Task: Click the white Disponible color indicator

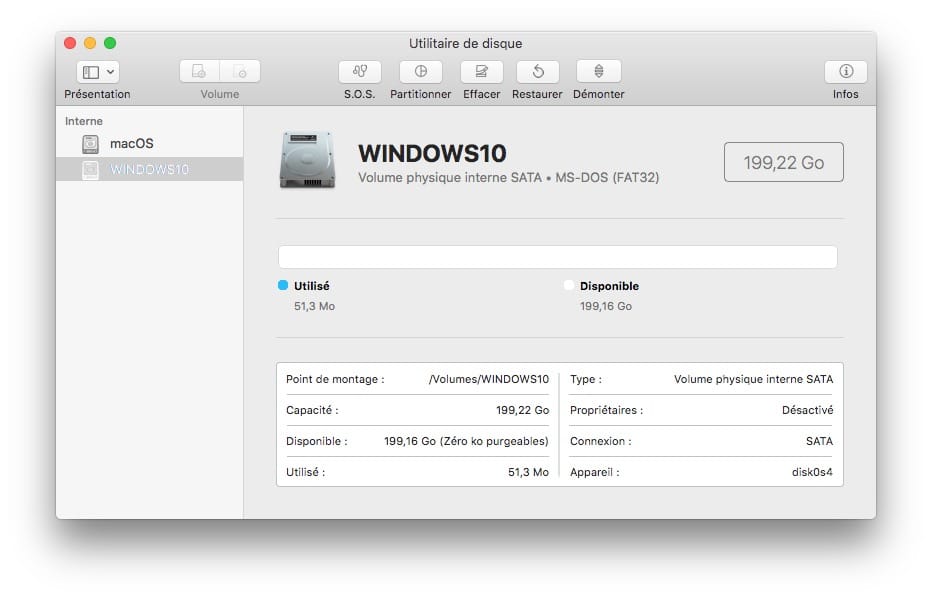Action: click(569, 285)
